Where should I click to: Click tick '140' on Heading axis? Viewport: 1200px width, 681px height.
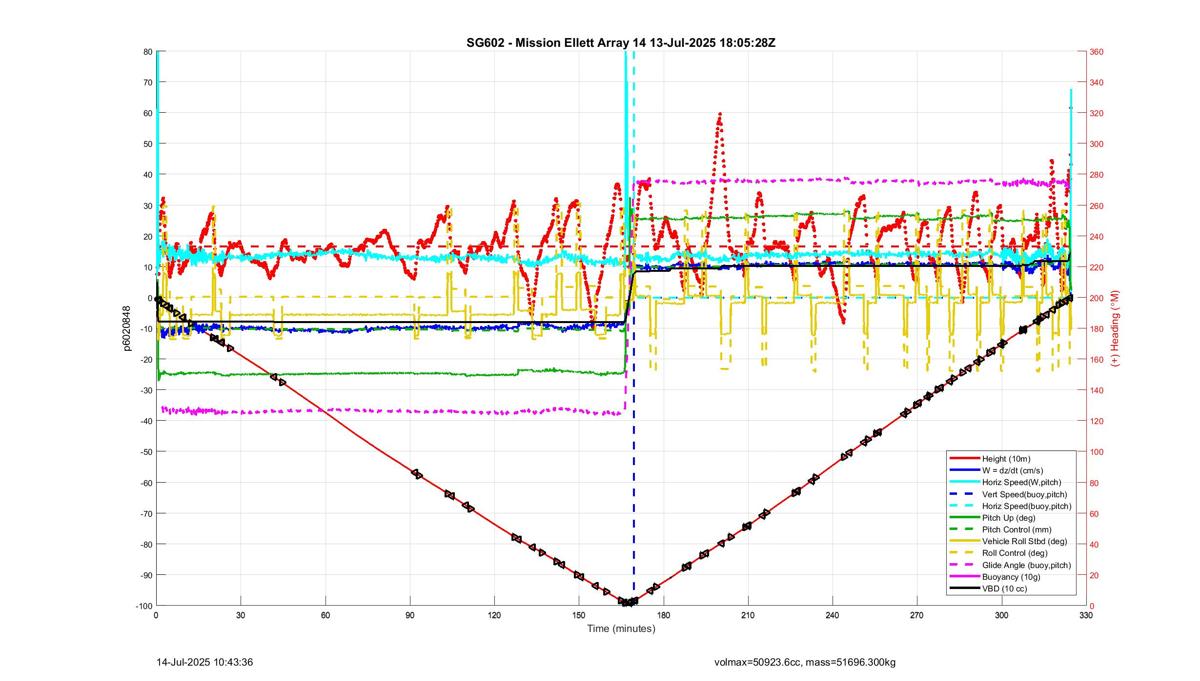click(x=1096, y=390)
